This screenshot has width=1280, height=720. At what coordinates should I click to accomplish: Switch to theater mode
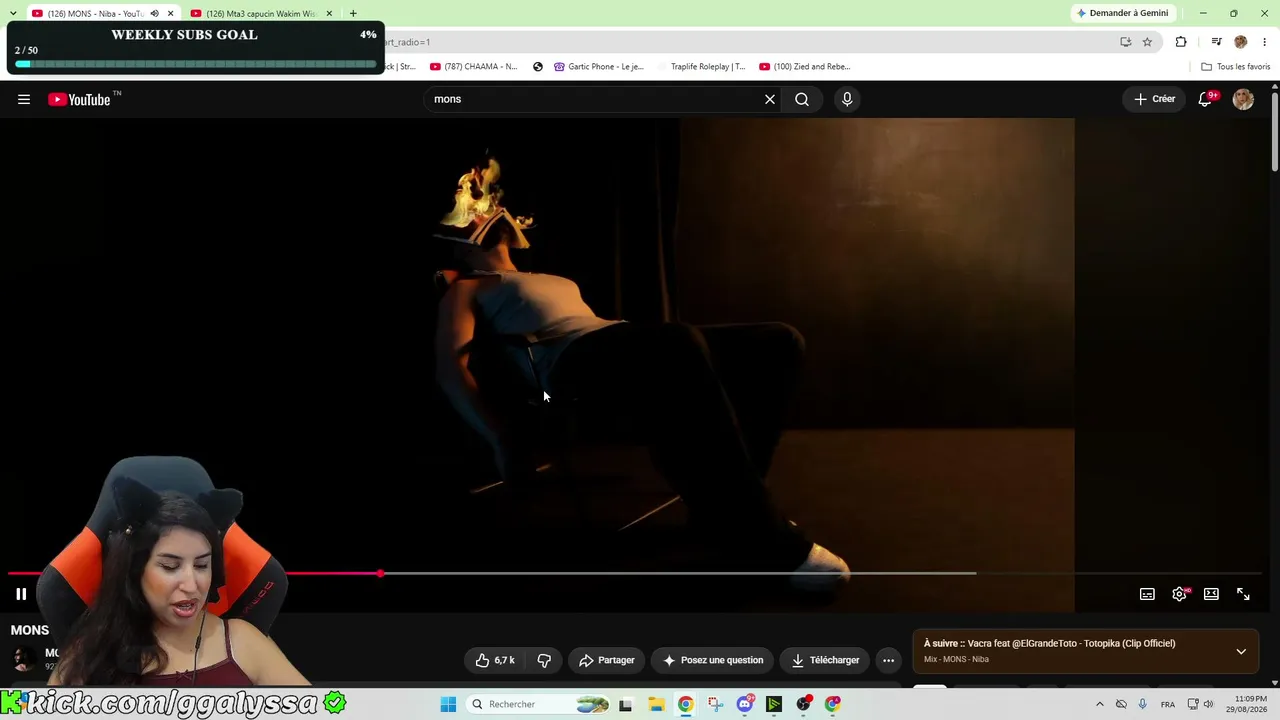tap(1211, 594)
